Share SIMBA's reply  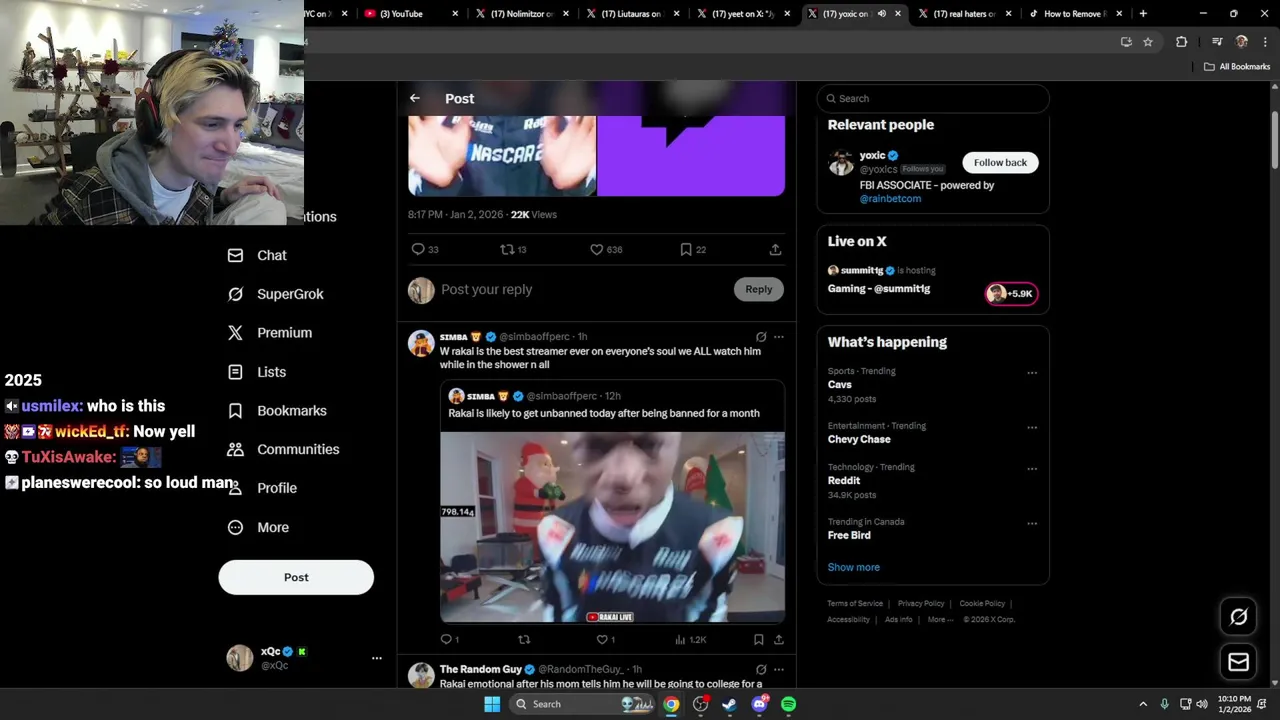[778, 639]
